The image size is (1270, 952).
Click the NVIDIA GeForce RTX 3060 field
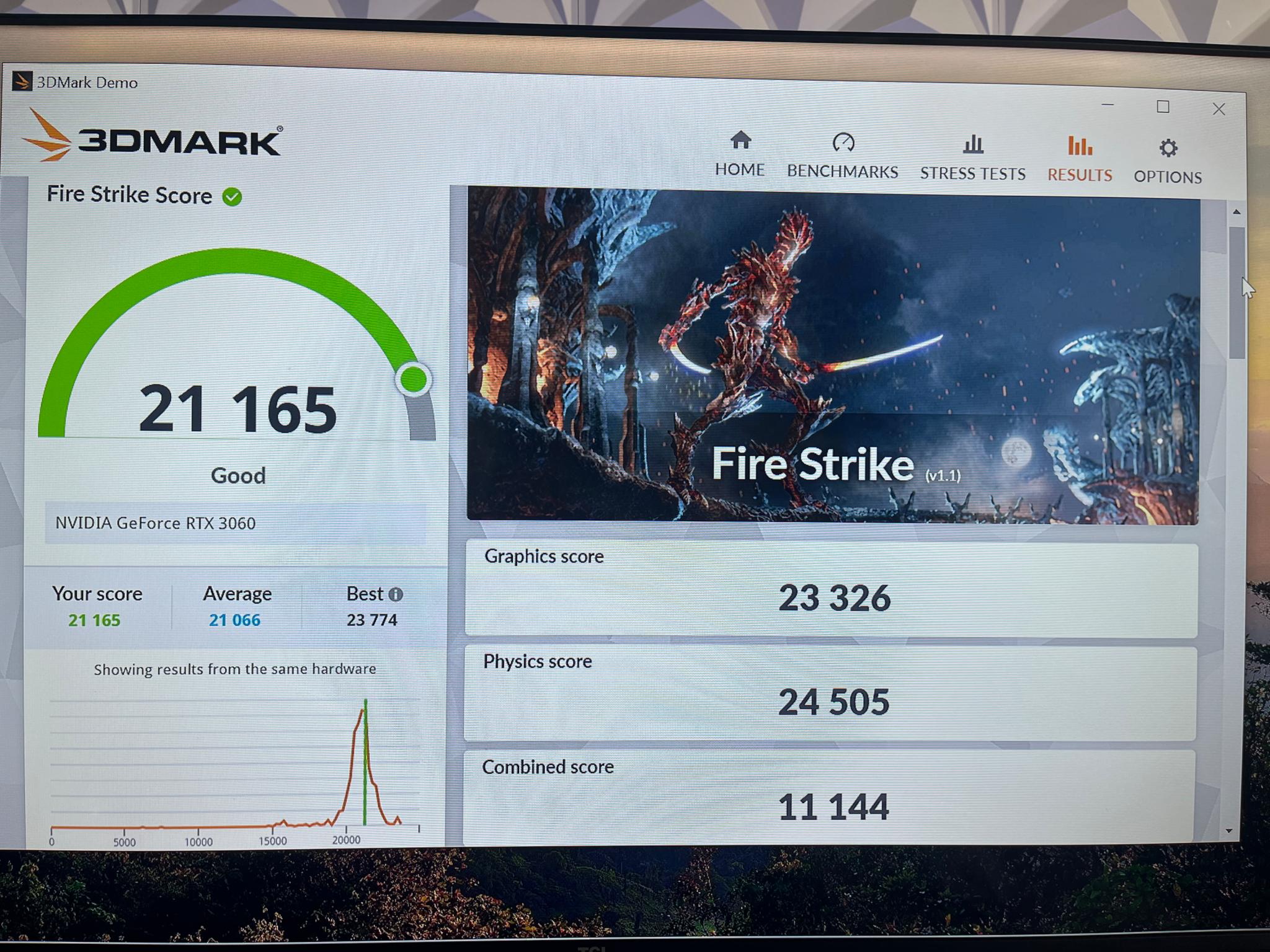236,523
